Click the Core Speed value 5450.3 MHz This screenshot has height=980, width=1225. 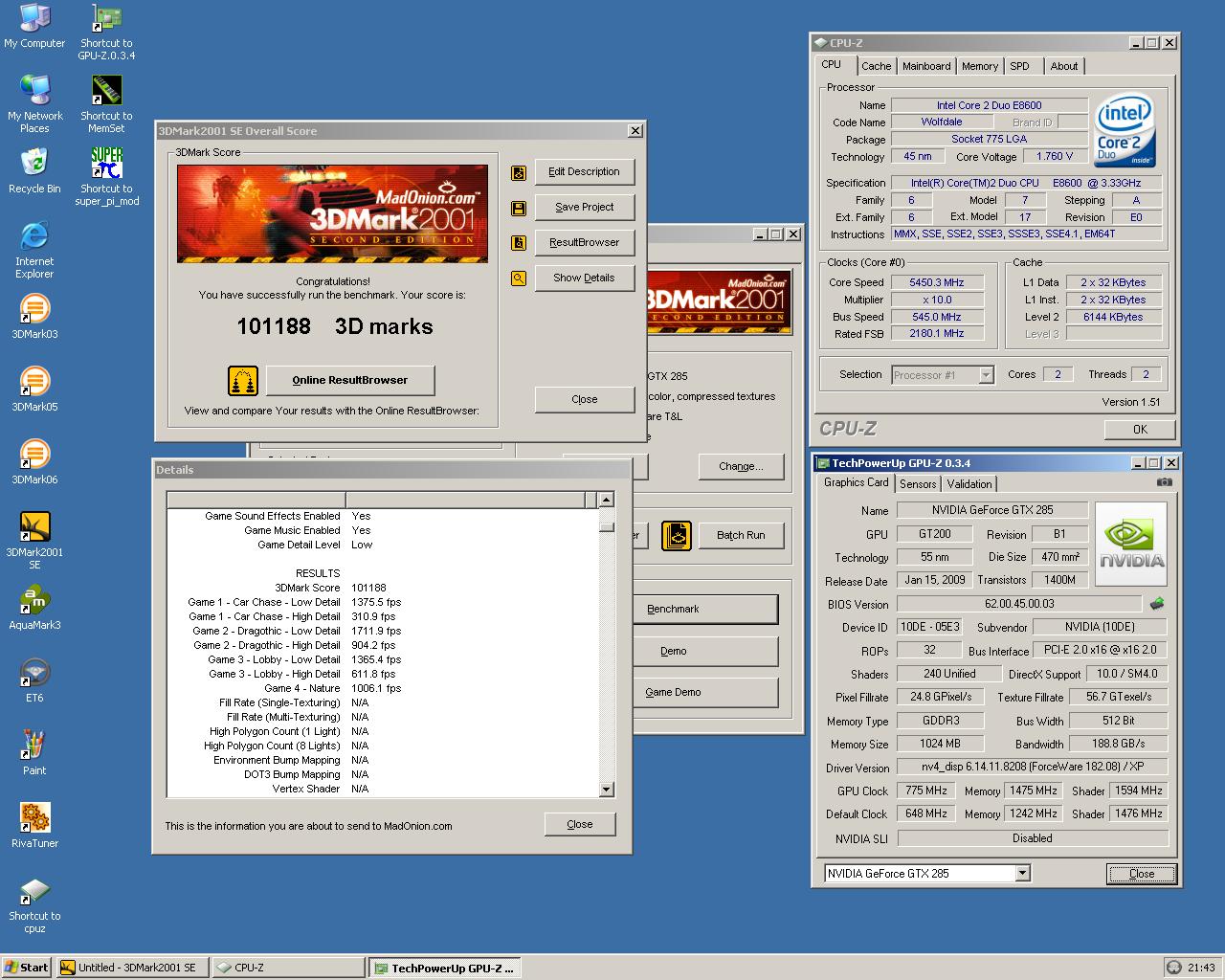coord(937,282)
